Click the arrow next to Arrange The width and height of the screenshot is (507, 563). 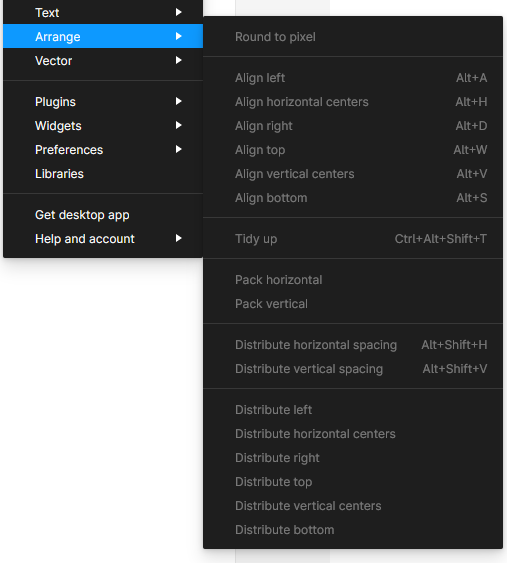pyautogui.click(x=178, y=36)
